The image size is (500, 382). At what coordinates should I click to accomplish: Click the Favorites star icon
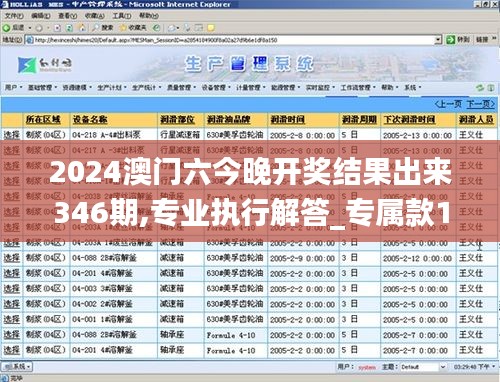coord(123,28)
